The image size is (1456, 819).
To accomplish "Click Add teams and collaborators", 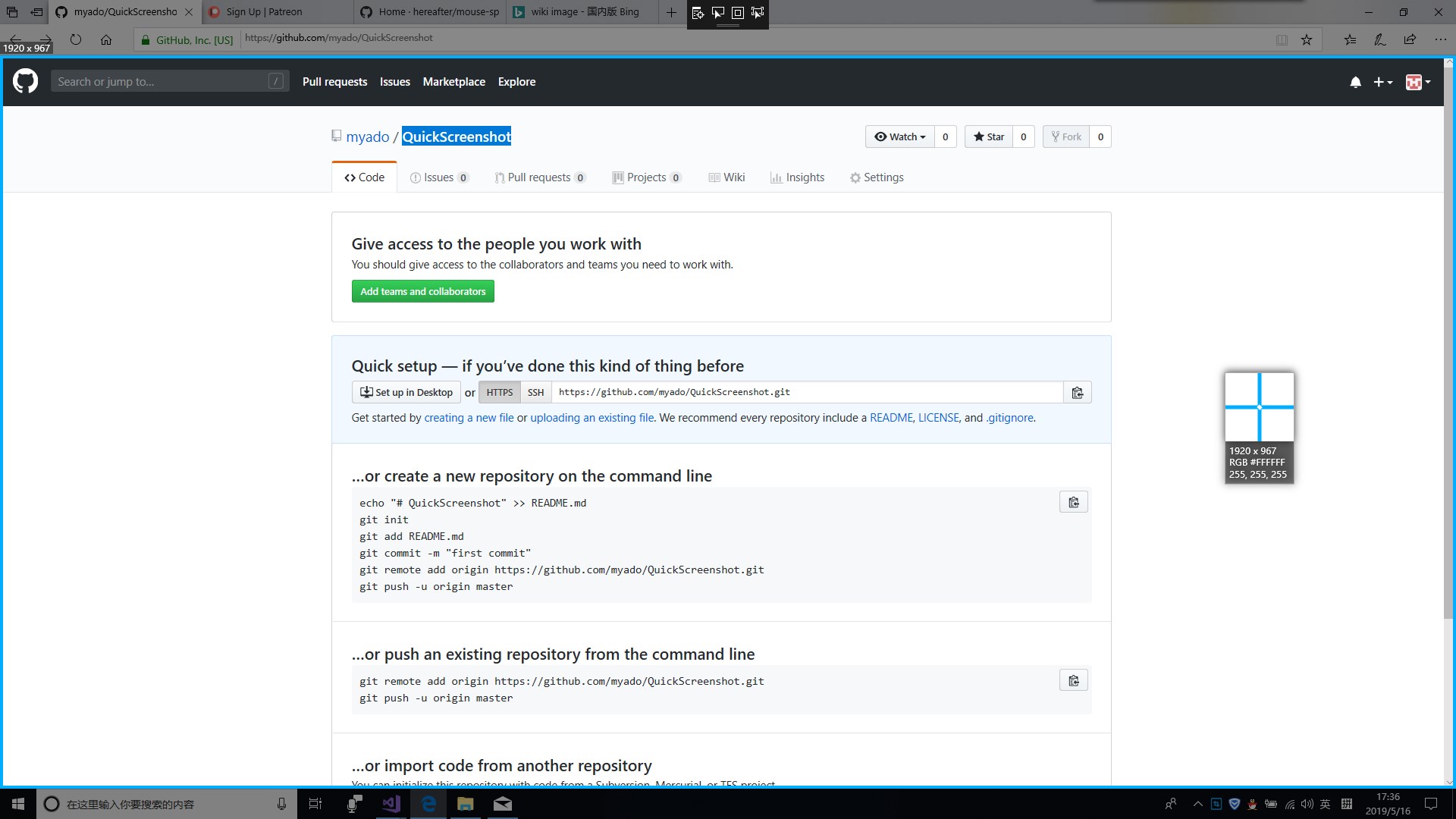I will click(x=422, y=292).
